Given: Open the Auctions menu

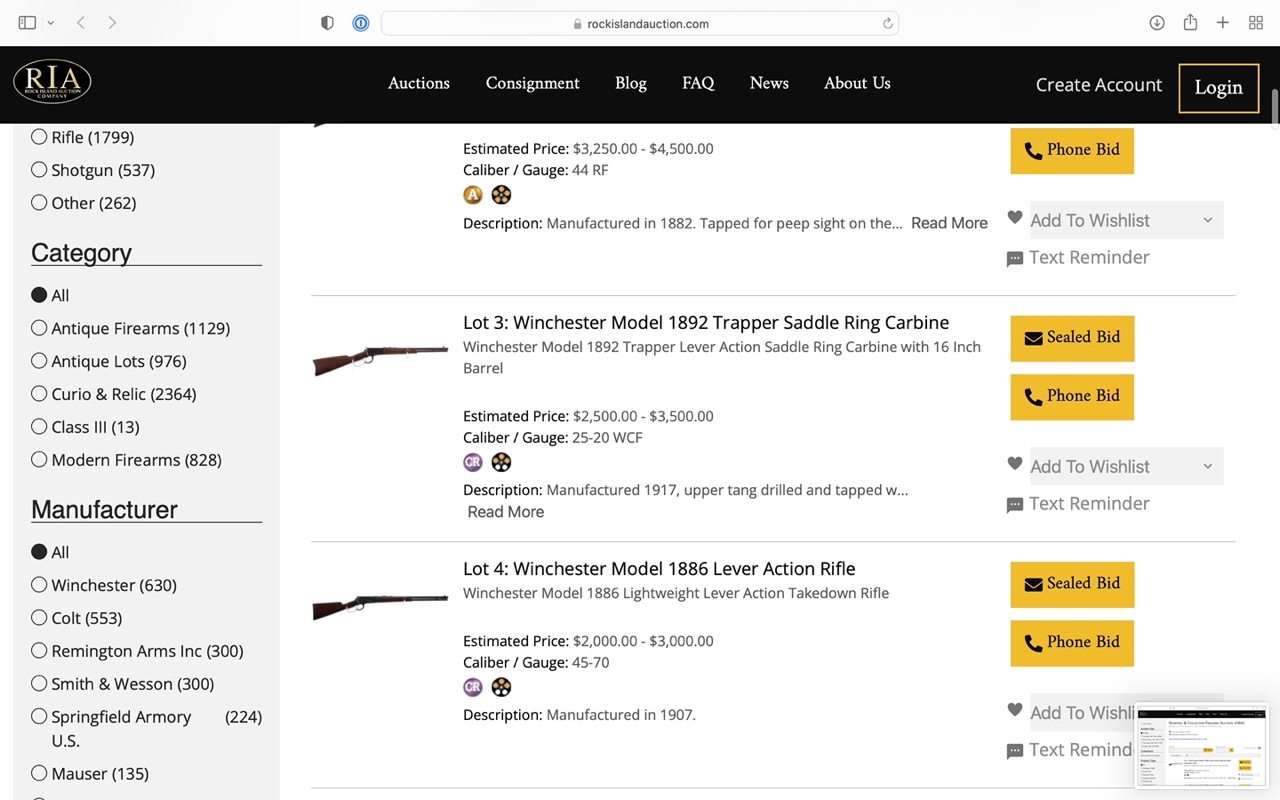Looking at the screenshot, I should pos(418,83).
